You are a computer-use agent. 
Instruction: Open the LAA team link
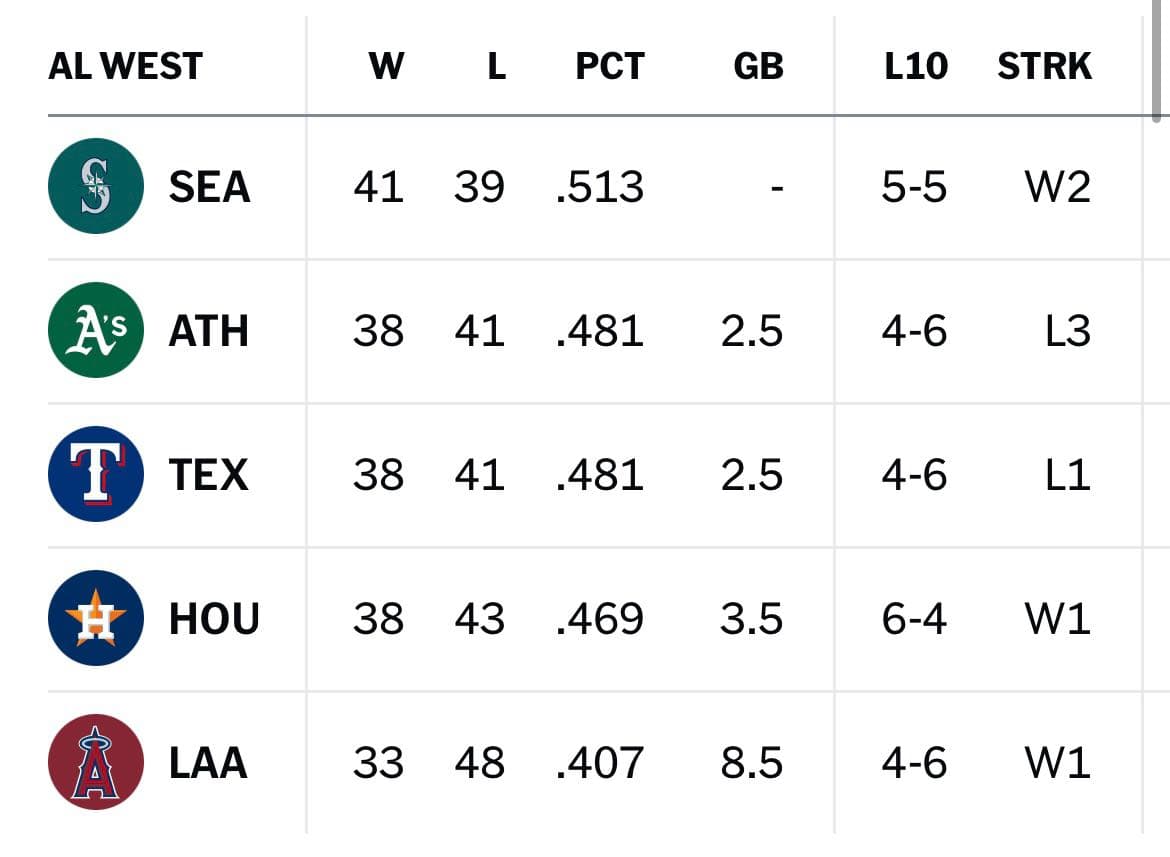click(x=208, y=762)
